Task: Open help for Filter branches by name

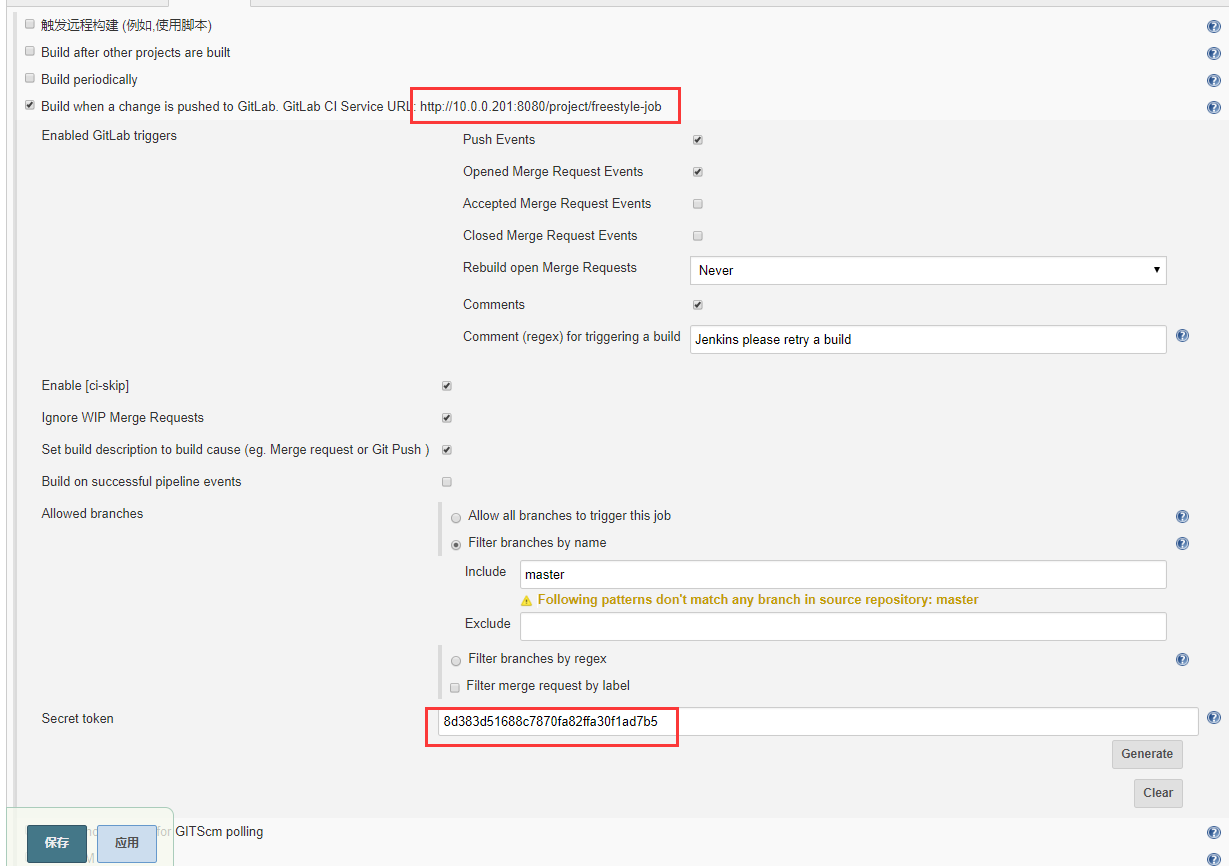Action: click(x=1182, y=544)
